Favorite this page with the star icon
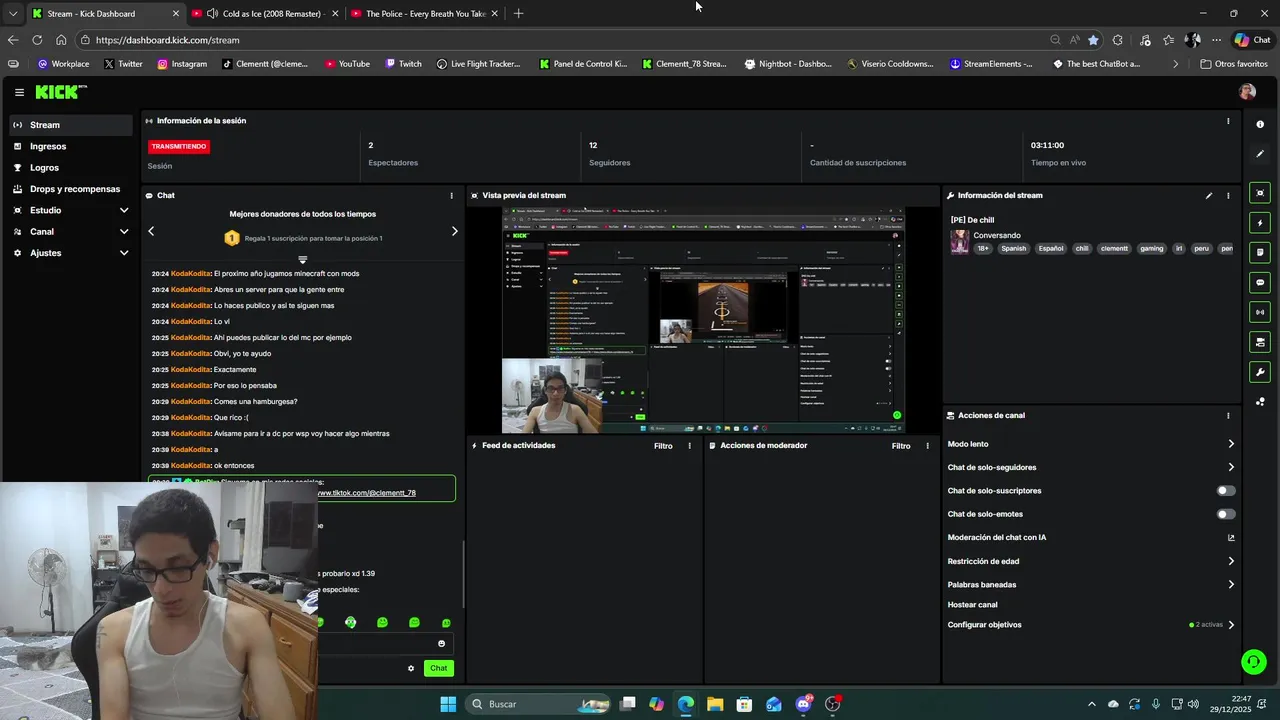The width and height of the screenshot is (1280, 720). (x=1093, y=40)
